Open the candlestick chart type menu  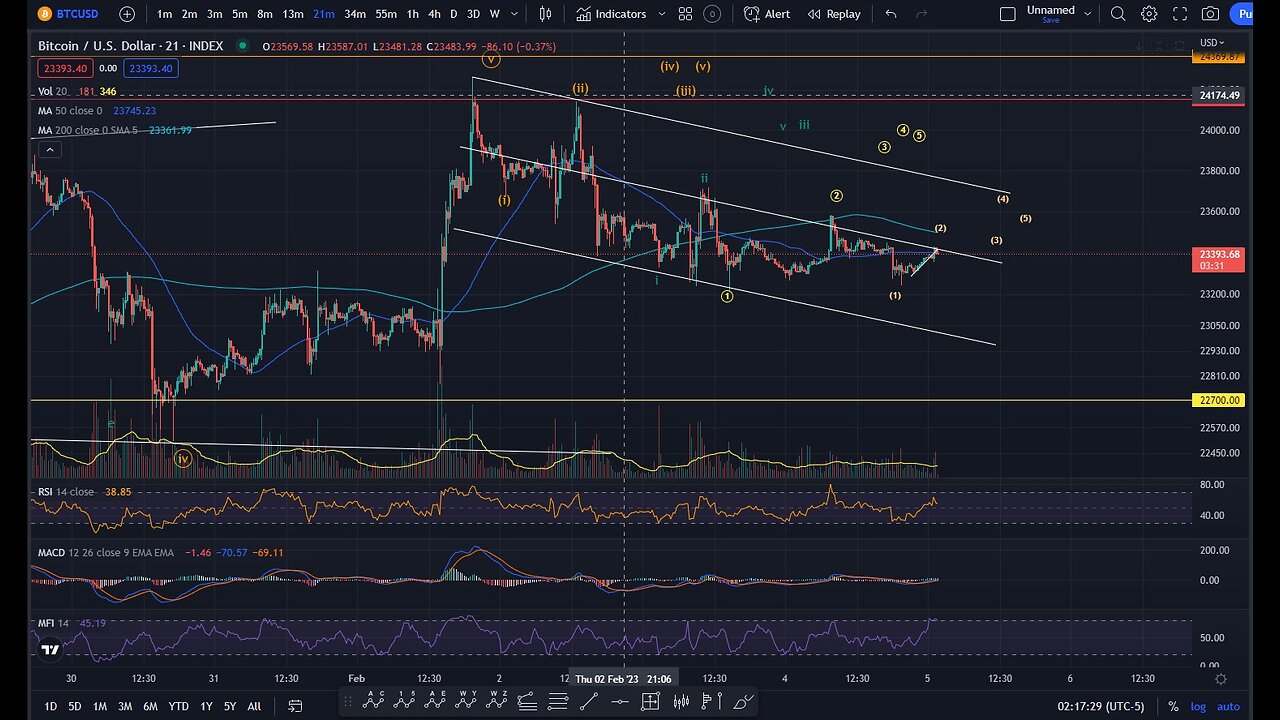[545, 14]
